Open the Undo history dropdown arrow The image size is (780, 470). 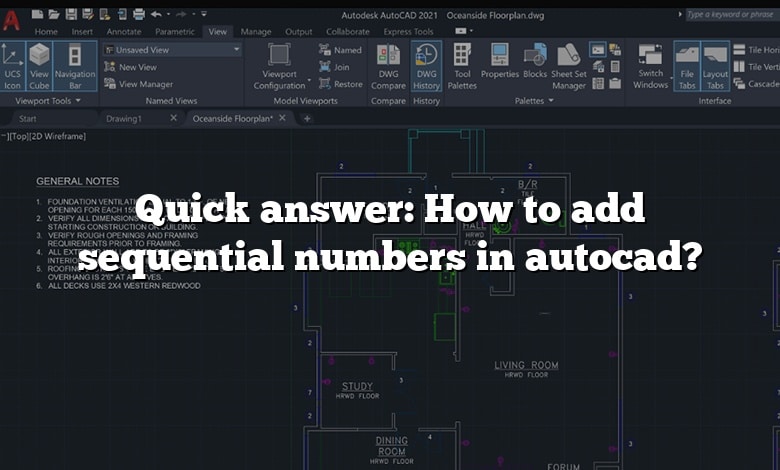(169, 14)
